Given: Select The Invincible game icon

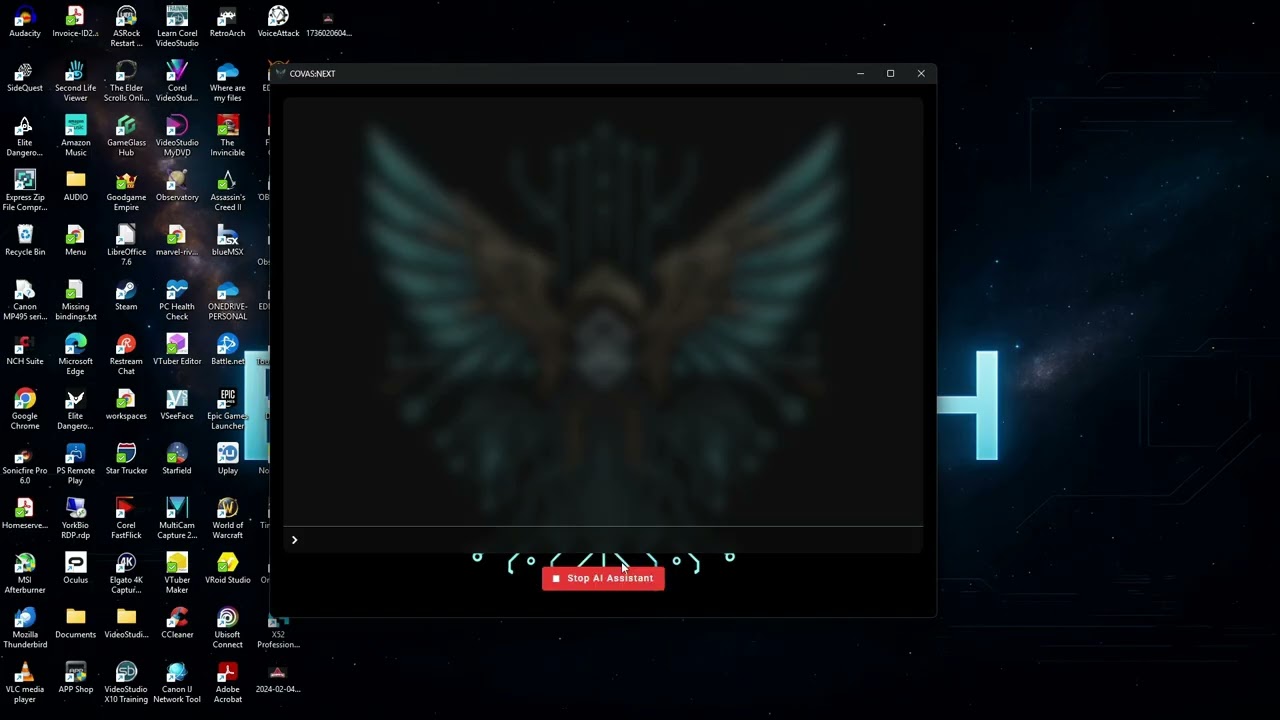Looking at the screenshot, I should click(x=228, y=136).
